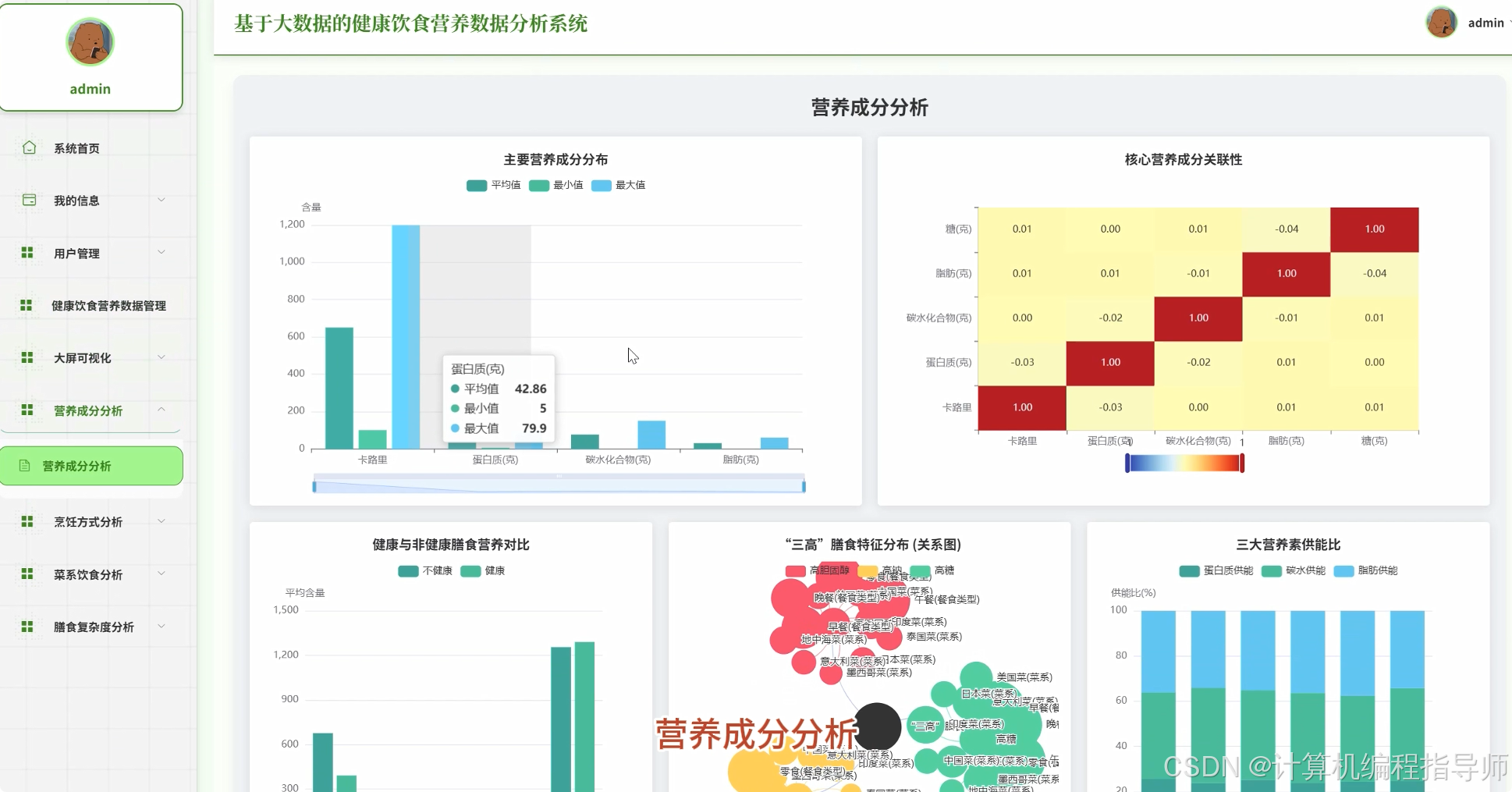
Task: Click the 我的信息 card icon
Action: click(x=28, y=200)
